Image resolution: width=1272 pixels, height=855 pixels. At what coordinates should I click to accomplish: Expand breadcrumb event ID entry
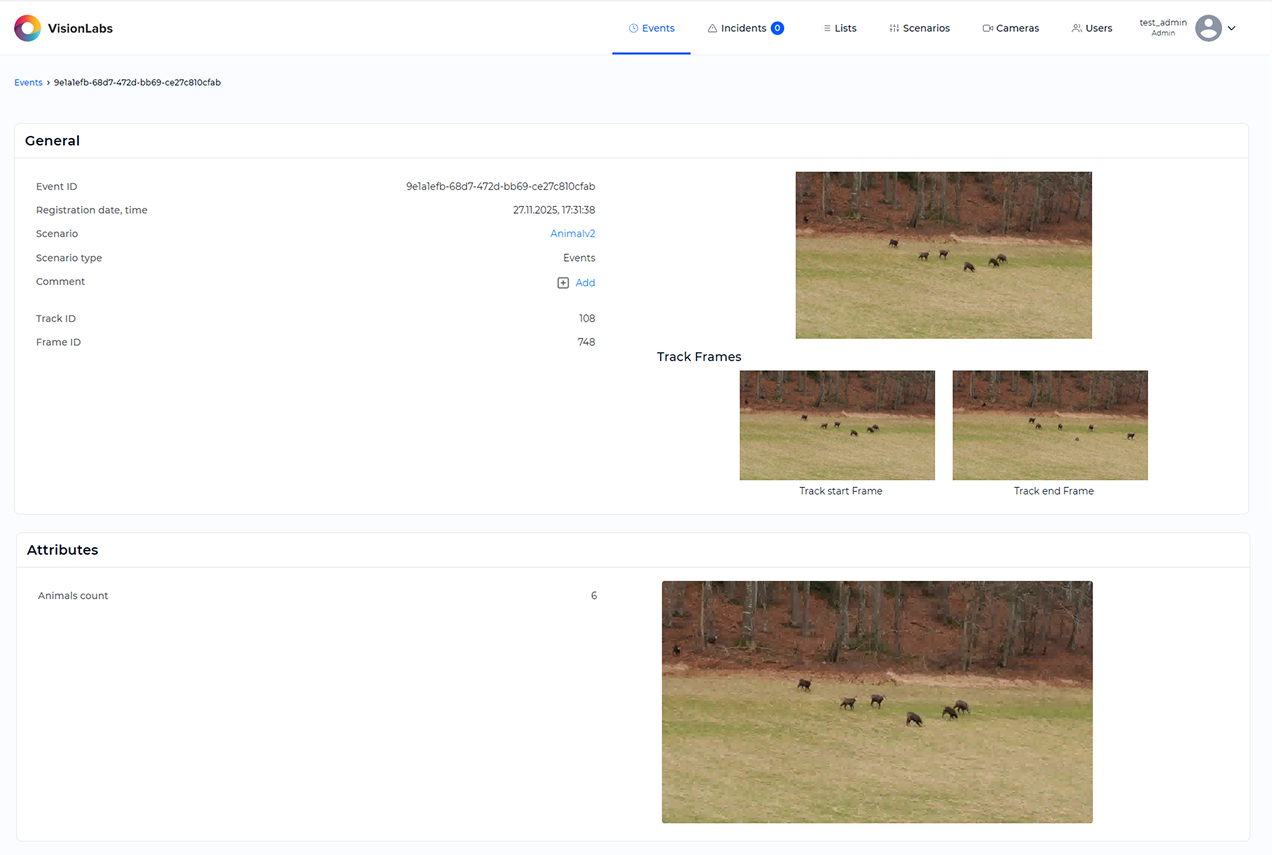137,82
